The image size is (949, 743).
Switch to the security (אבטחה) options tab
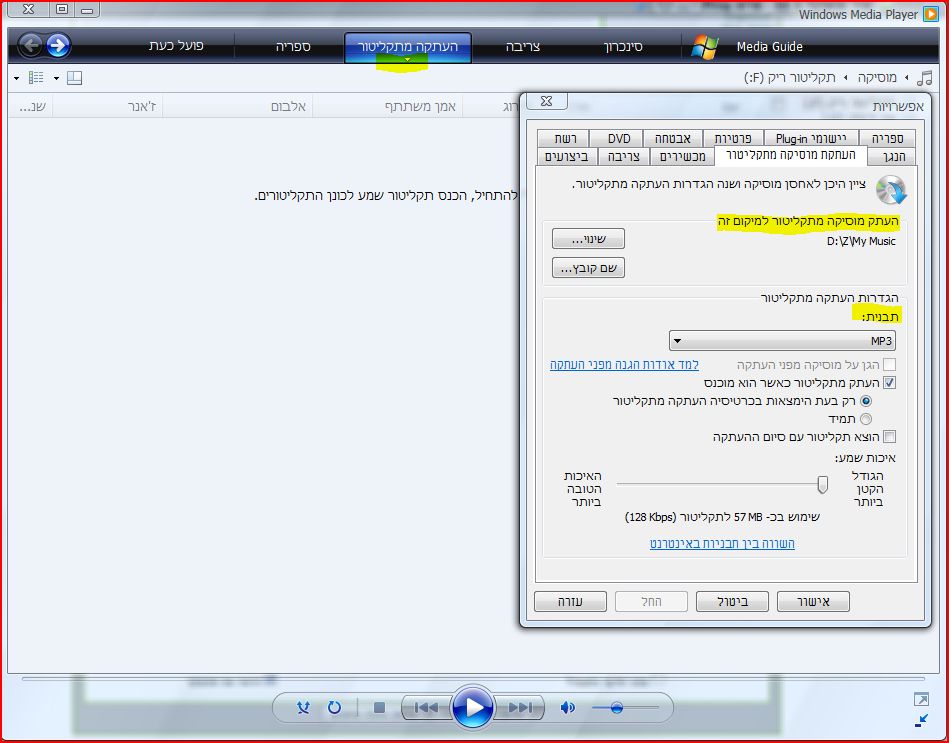click(672, 139)
